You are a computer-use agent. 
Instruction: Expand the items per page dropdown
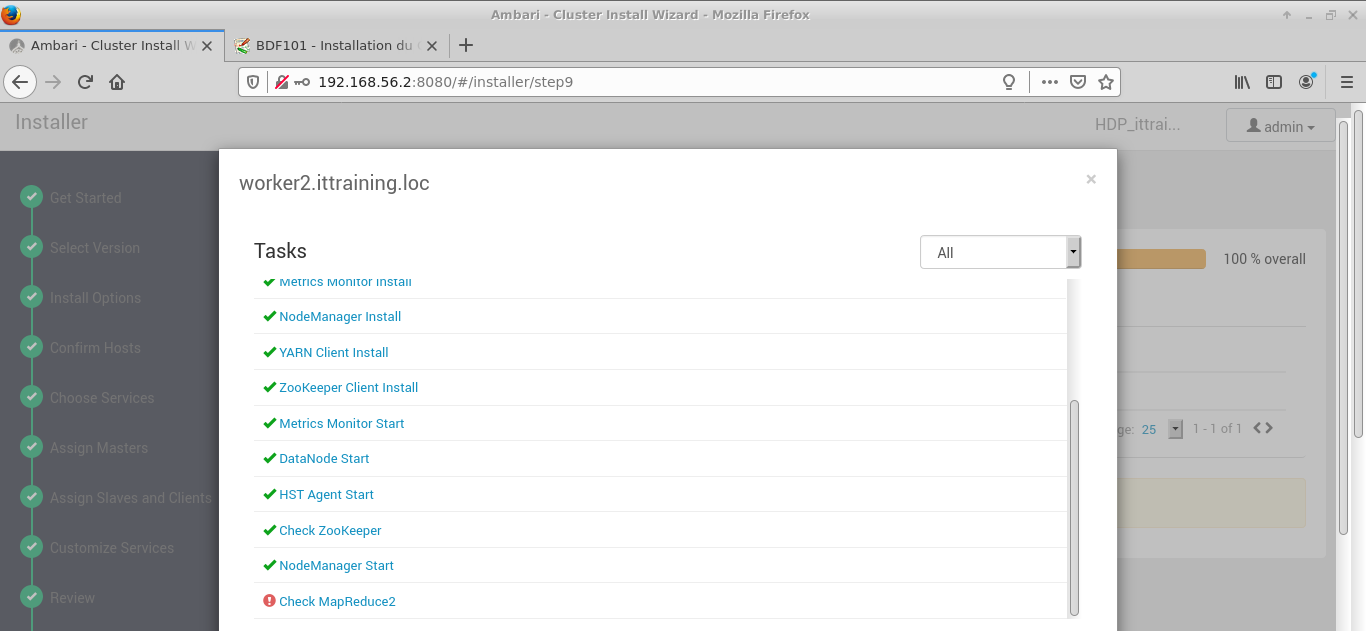1175,429
